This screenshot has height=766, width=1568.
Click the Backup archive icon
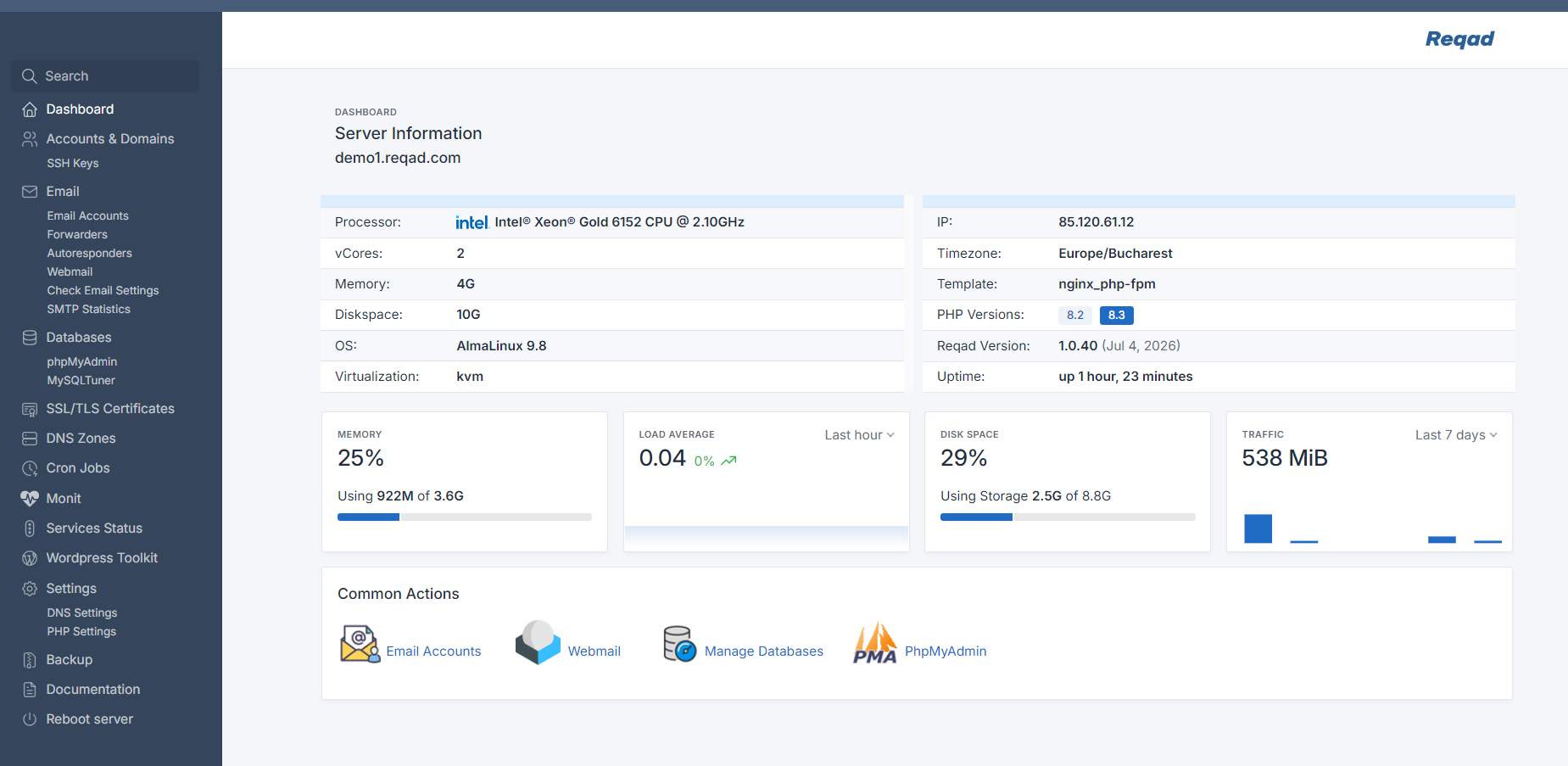point(30,660)
